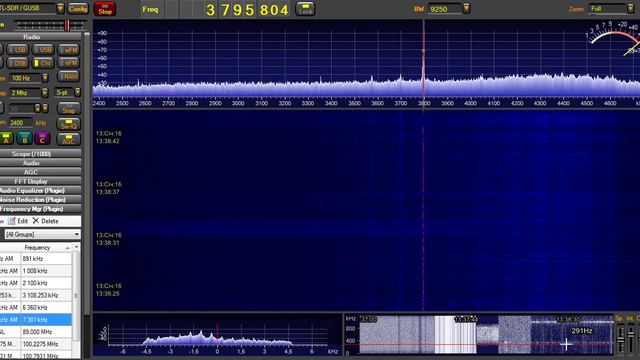
Task: Click 3800 on the spectrum frequency scale
Action: [x=424, y=103]
